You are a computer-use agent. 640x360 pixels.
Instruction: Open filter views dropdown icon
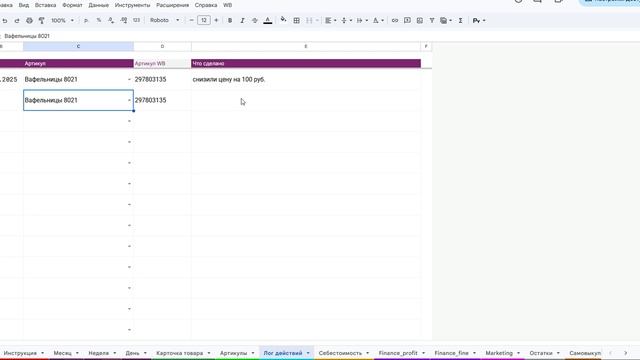click(x=446, y=20)
